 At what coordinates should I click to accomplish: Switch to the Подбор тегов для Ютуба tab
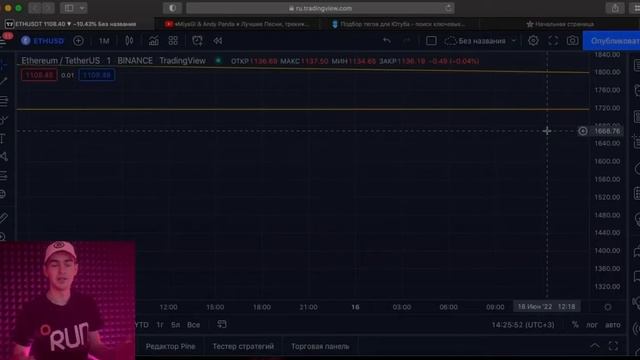point(400,24)
